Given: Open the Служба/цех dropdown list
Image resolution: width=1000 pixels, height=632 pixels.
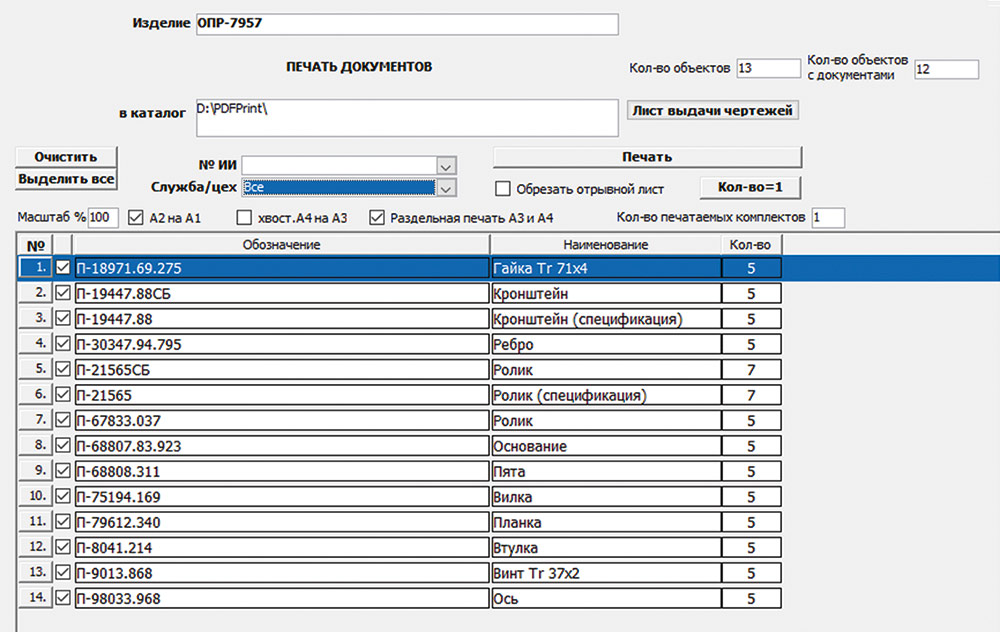Looking at the screenshot, I should (x=446, y=187).
